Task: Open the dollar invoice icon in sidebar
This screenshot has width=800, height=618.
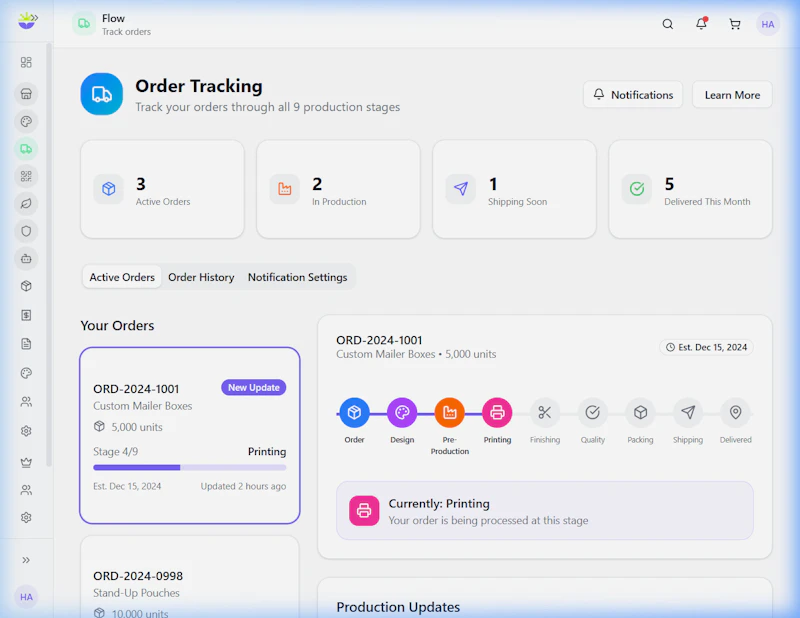Action: tap(26, 315)
